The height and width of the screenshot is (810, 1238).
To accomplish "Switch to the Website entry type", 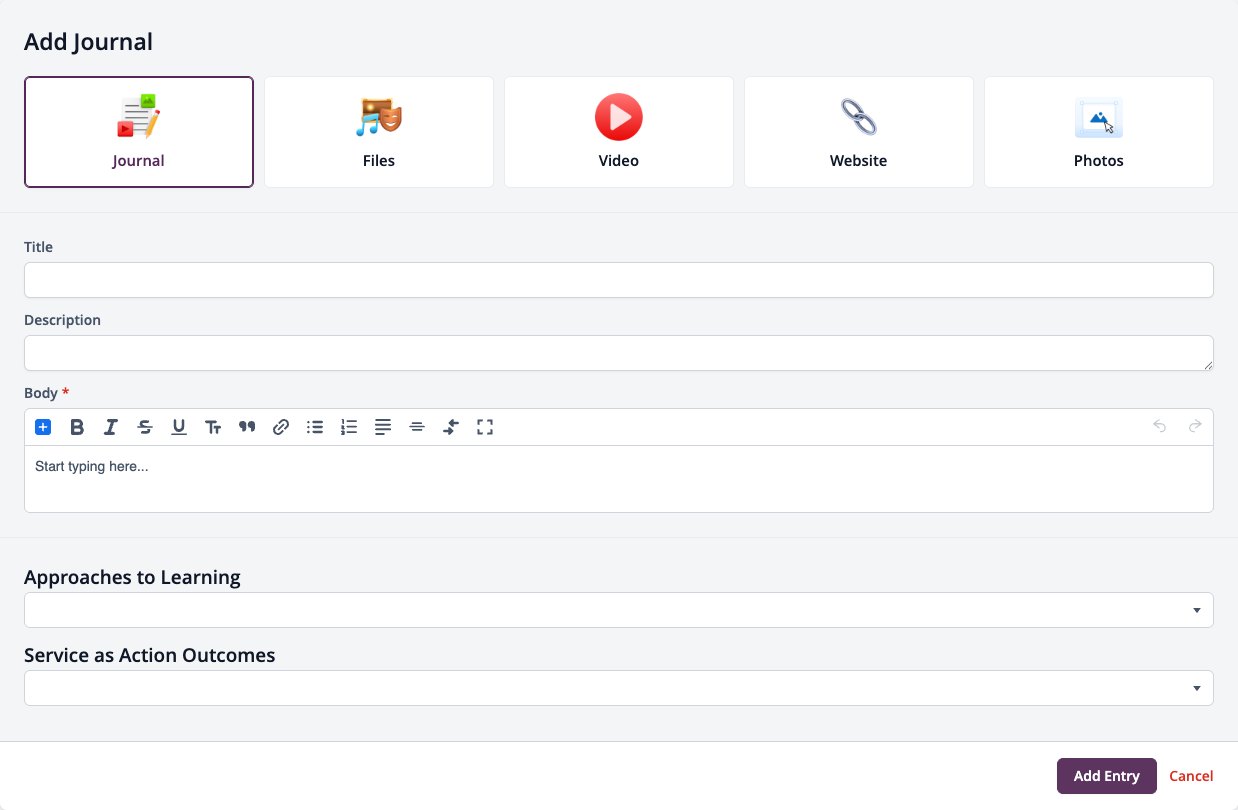I will pyautogui.click(x=859, y=132).
